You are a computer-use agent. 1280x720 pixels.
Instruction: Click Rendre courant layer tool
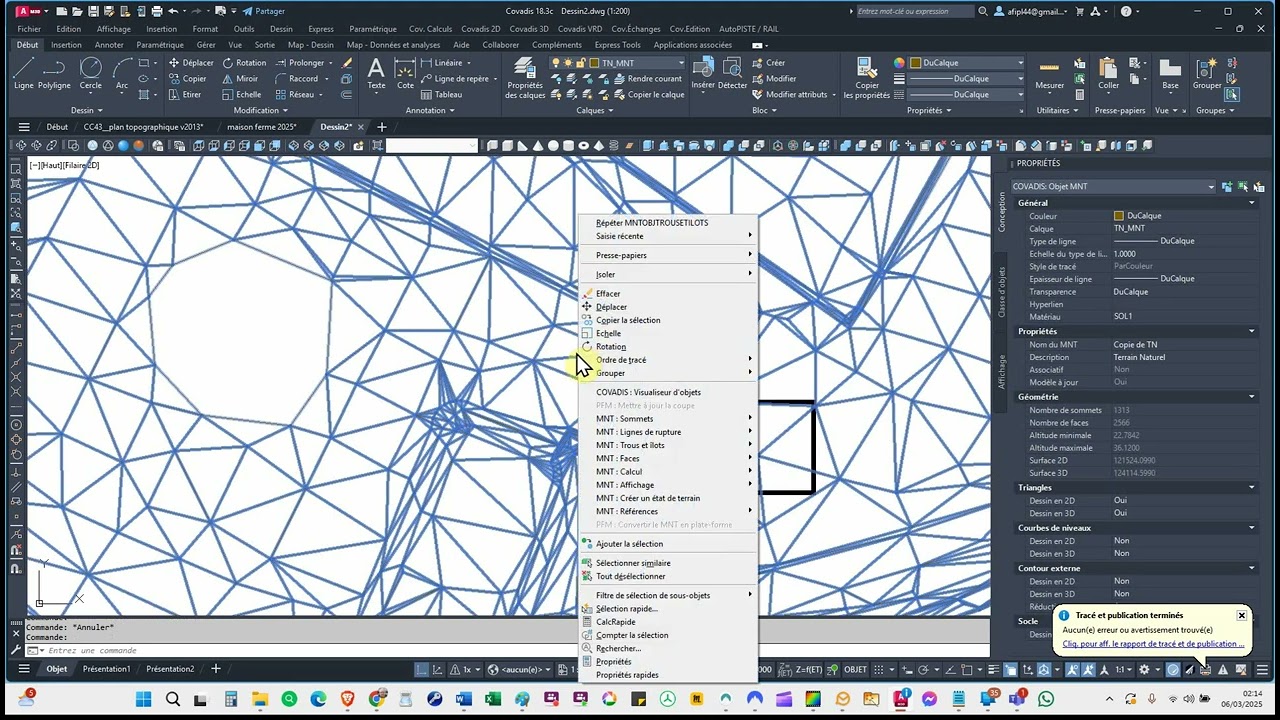647,79
